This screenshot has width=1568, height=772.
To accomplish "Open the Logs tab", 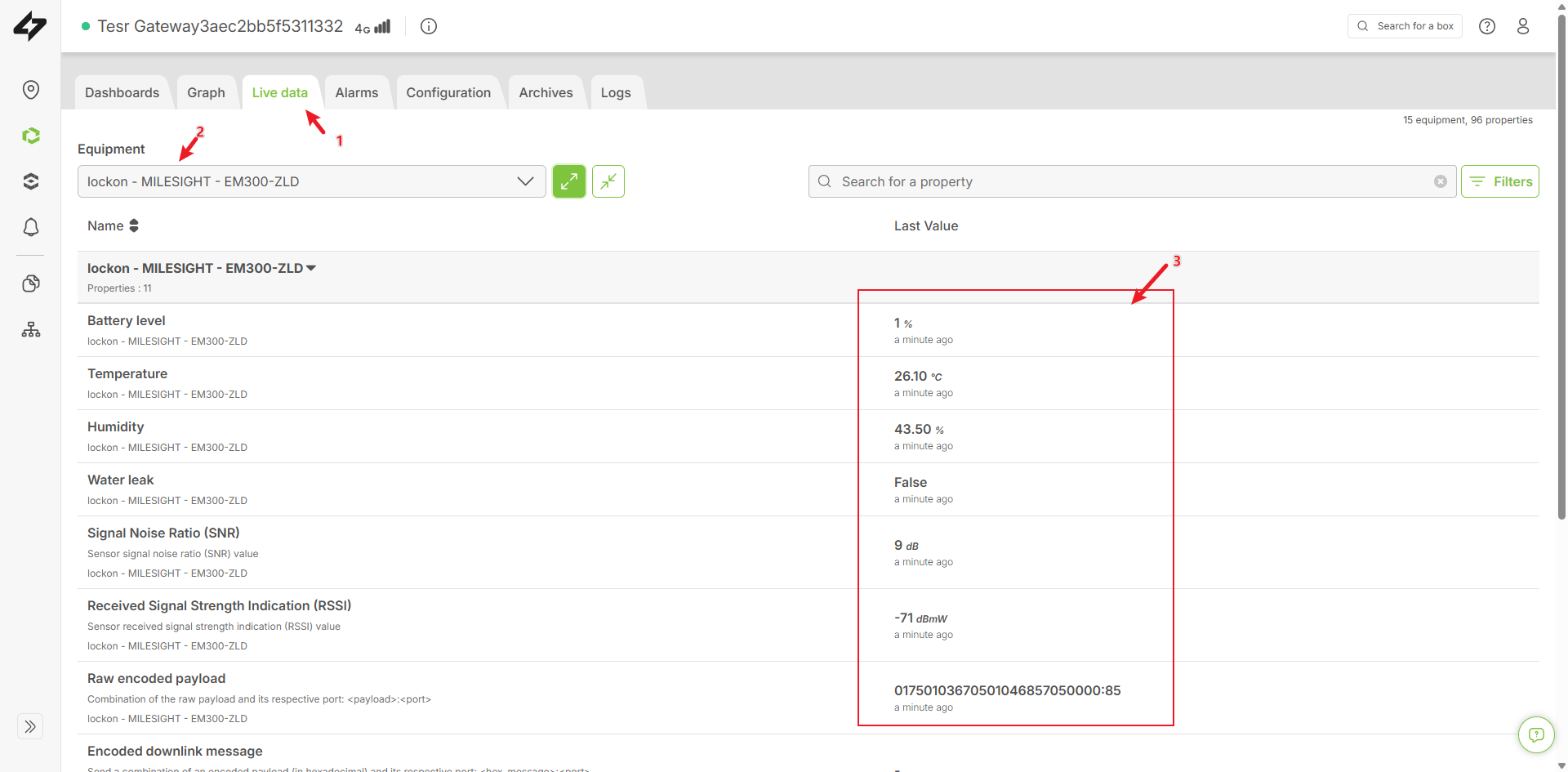I will point(616,92).
